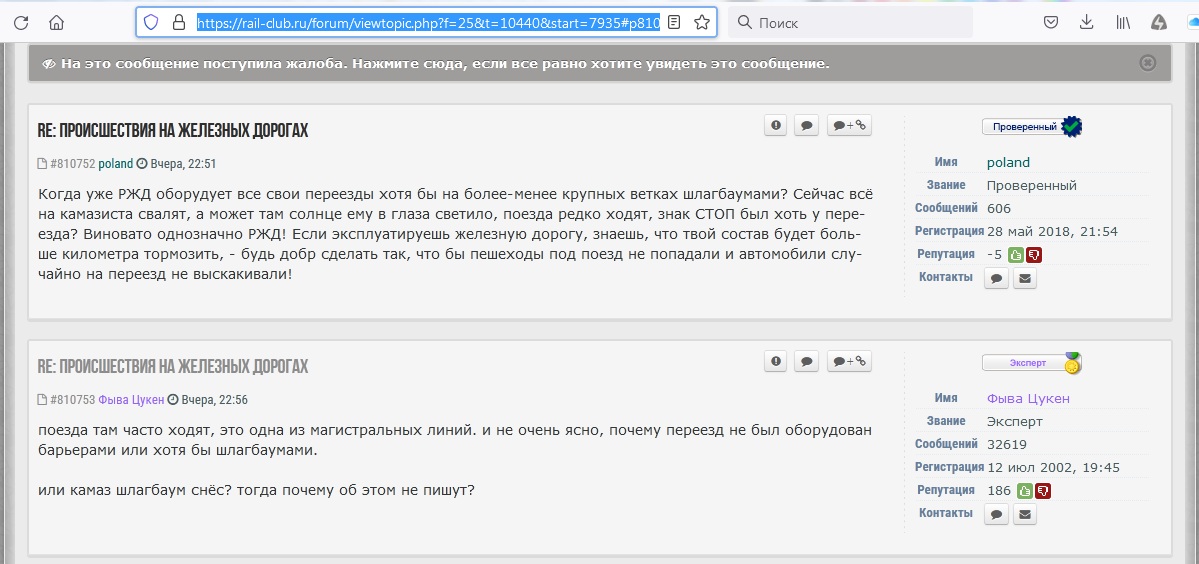1199x564 pixels.
Task: Report poland's post with exclamation icon
Action: 776,125
